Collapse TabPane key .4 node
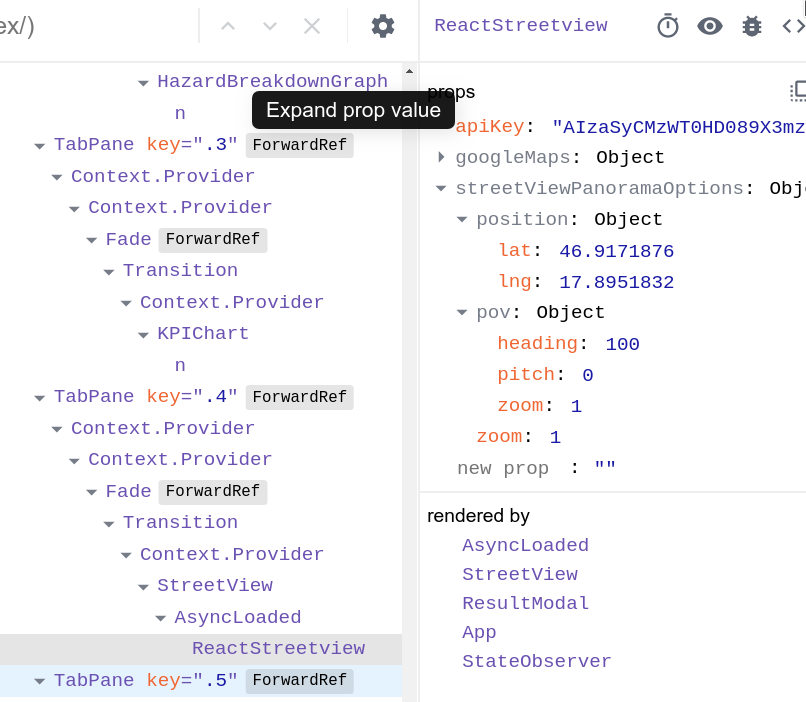The width and height of the screenshot is (806, 702). click(x=40, y=397)
